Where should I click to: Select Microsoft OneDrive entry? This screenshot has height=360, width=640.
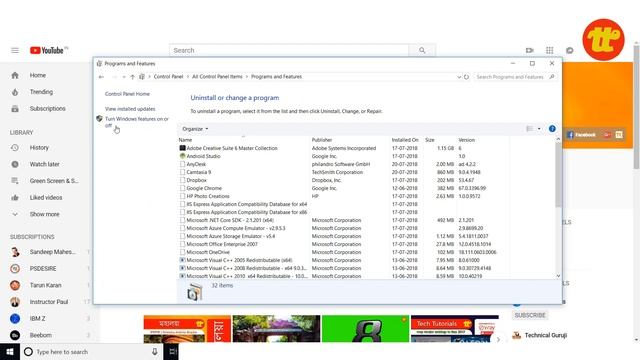tap(208, 252)
